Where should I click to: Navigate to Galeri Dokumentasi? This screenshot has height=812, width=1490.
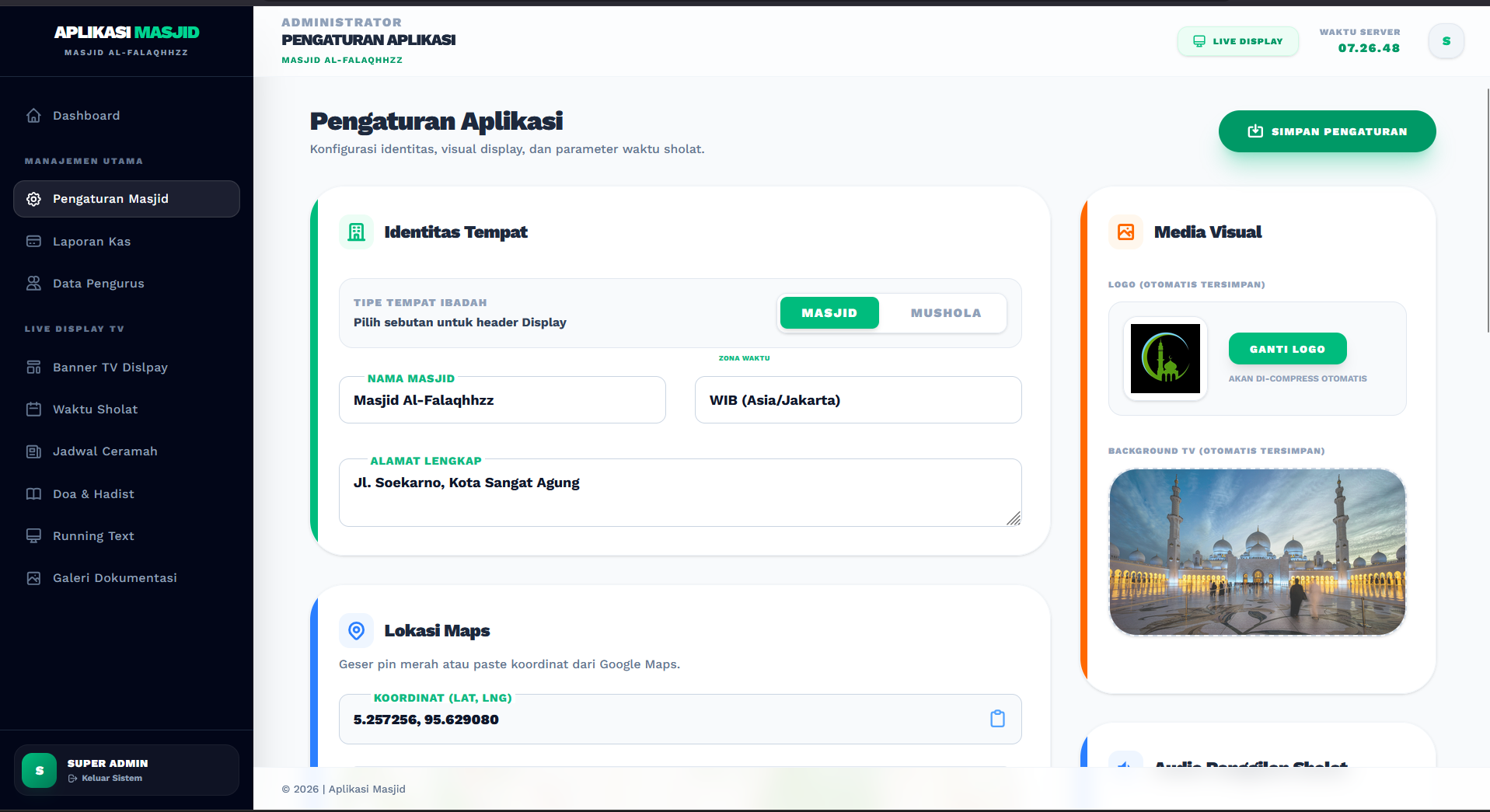coord(127,578)
